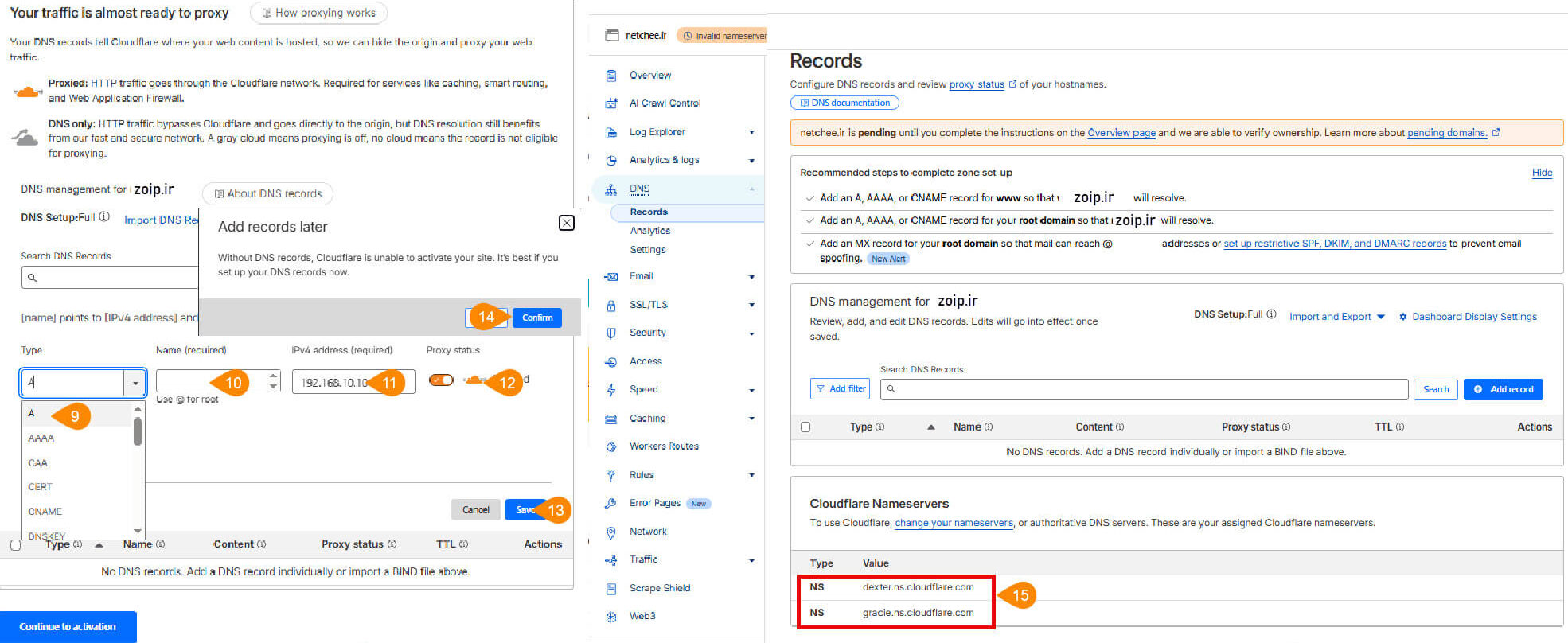
Task: Toggle the Proxy status switch for the A record
Action: tap(441, 380)
